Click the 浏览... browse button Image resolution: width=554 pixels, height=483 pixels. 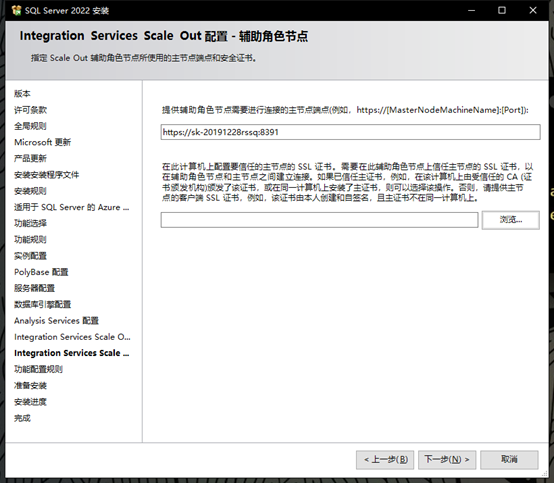(x=511, y=220)
